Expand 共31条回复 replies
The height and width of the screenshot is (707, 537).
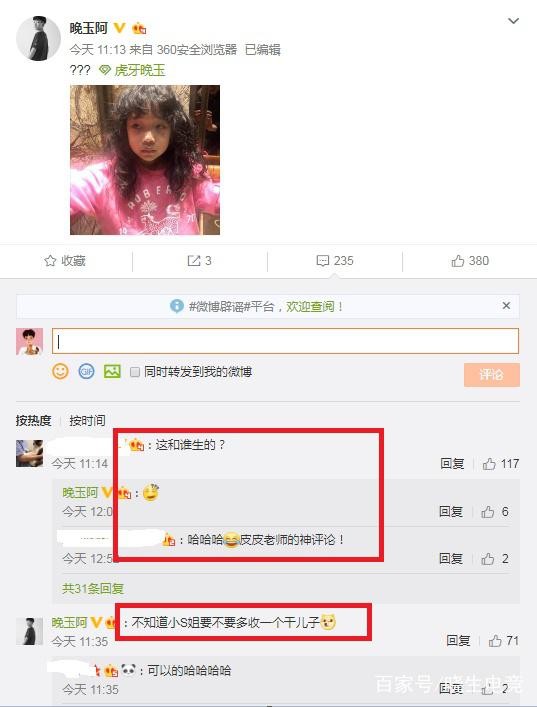[x=93, y=588]
